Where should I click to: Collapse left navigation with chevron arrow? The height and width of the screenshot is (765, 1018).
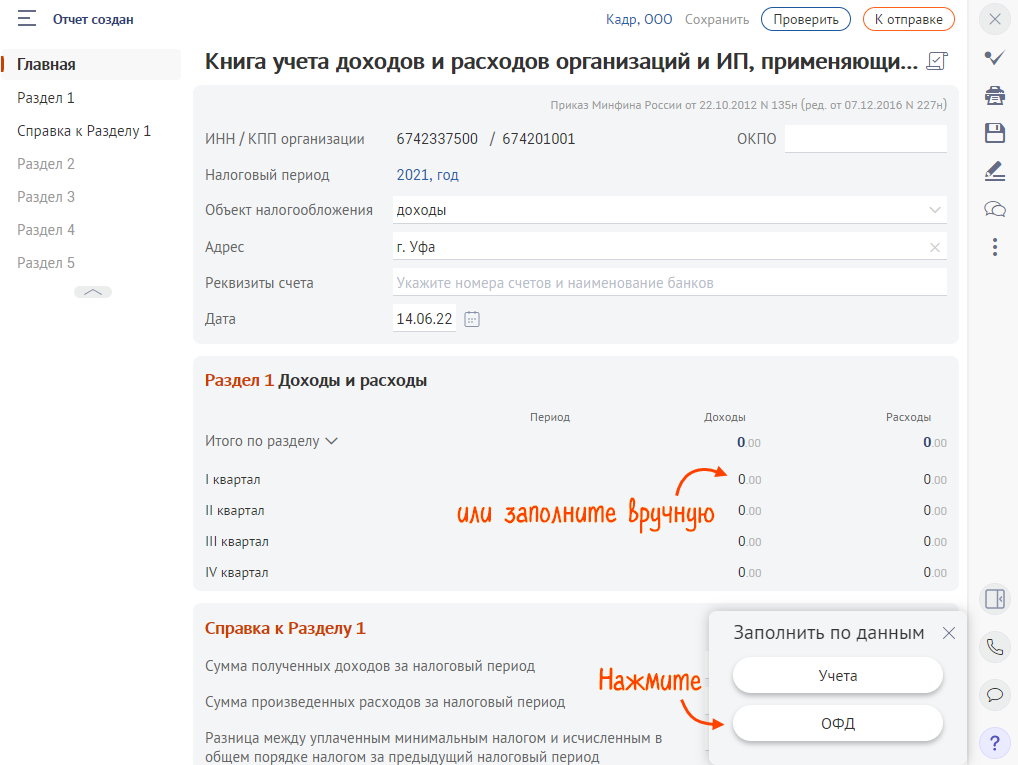[x=92, y=291]
